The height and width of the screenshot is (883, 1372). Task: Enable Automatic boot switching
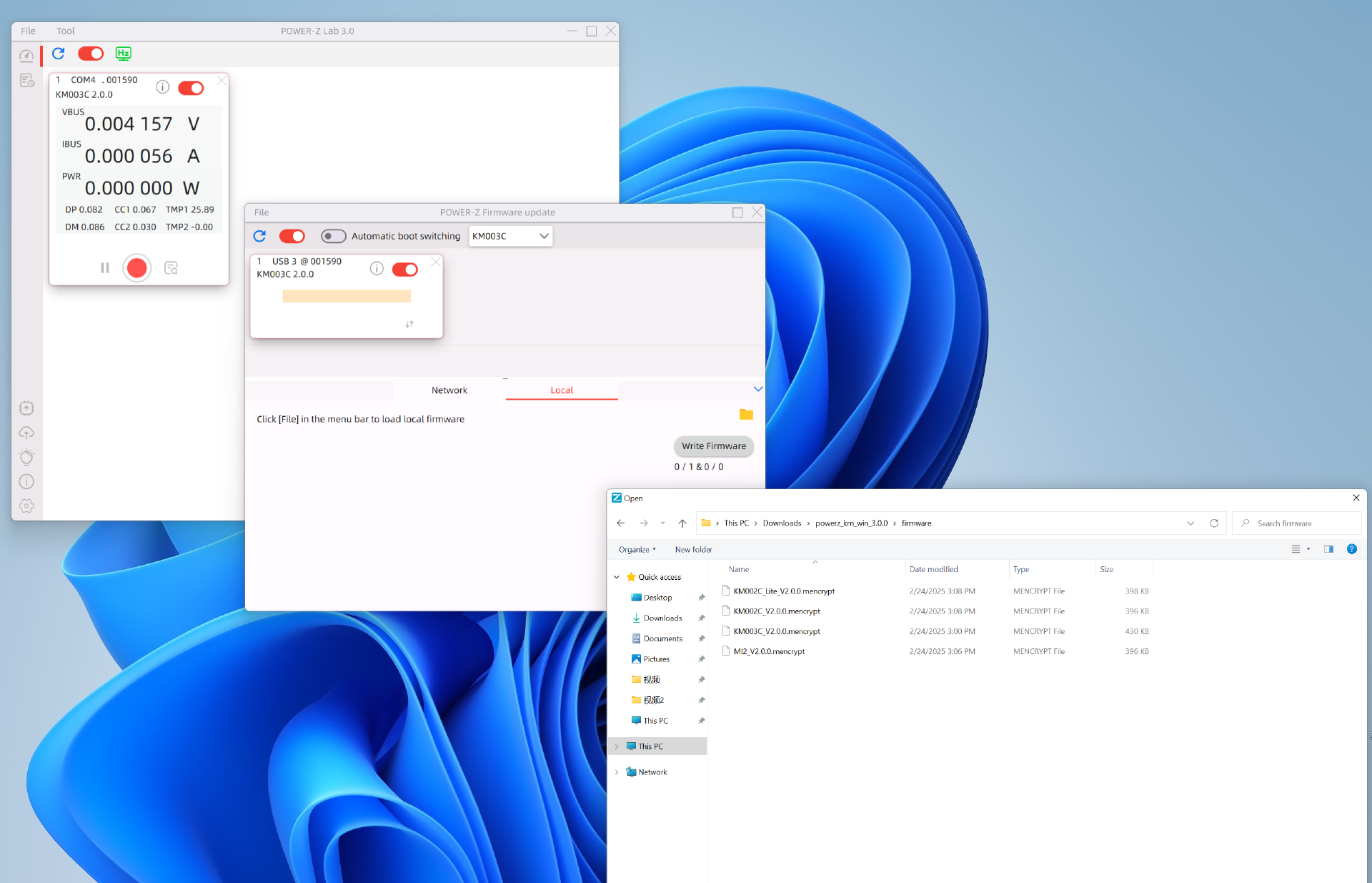click(333, 236)
